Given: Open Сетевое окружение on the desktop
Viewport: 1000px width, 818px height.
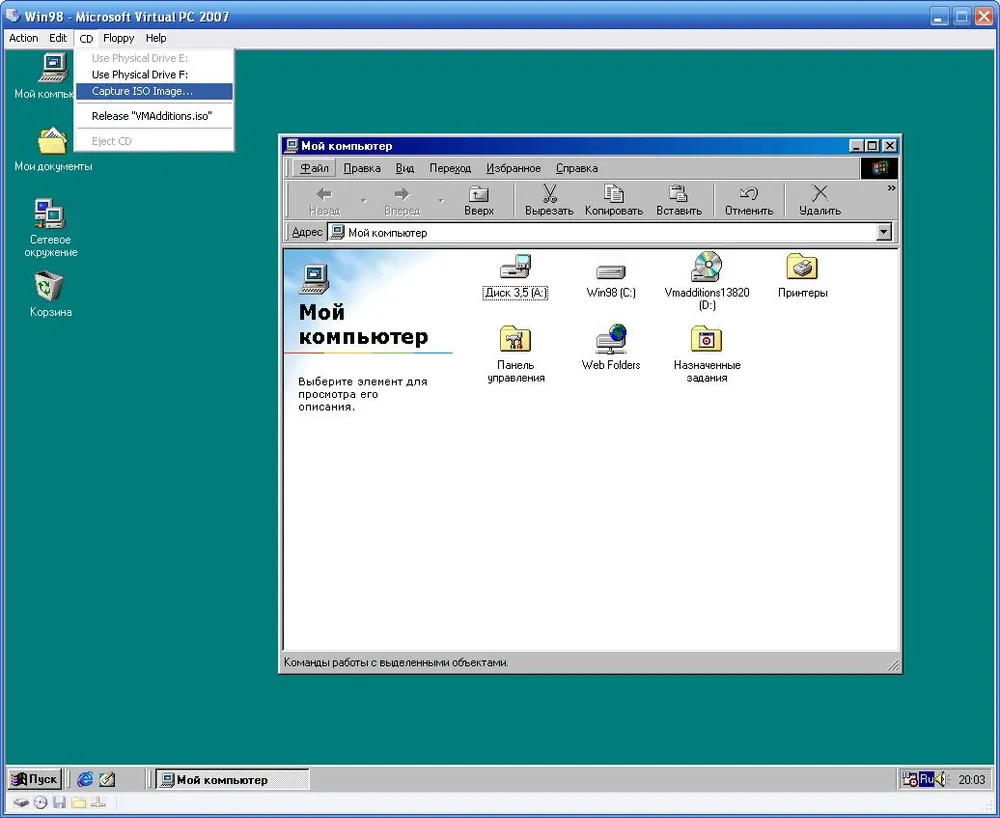Looking at the screenshot, I should [x=50, y=214].
